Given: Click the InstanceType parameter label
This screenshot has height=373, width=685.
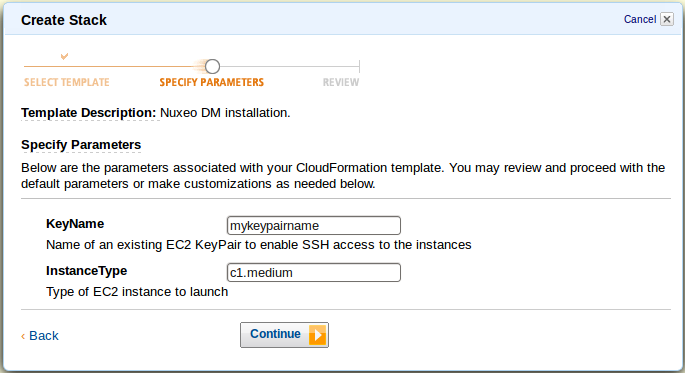Looking at the screenshot, I should [x=86, y=271].
